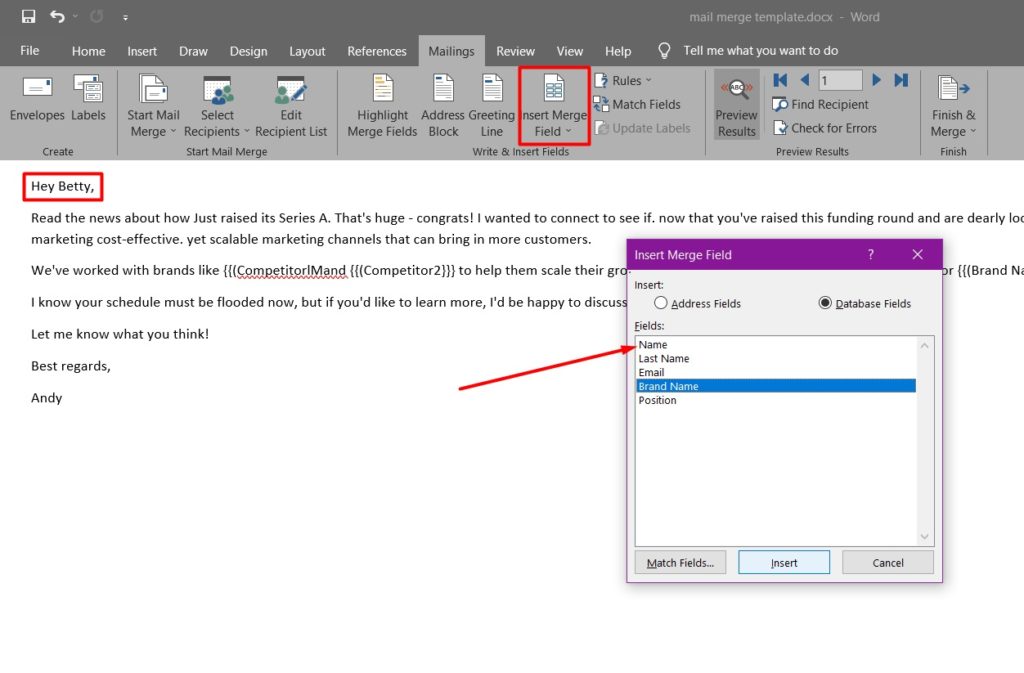Open the Draw tab
The height and width of the screenshot is (673, 1024).
click(193, 51)
